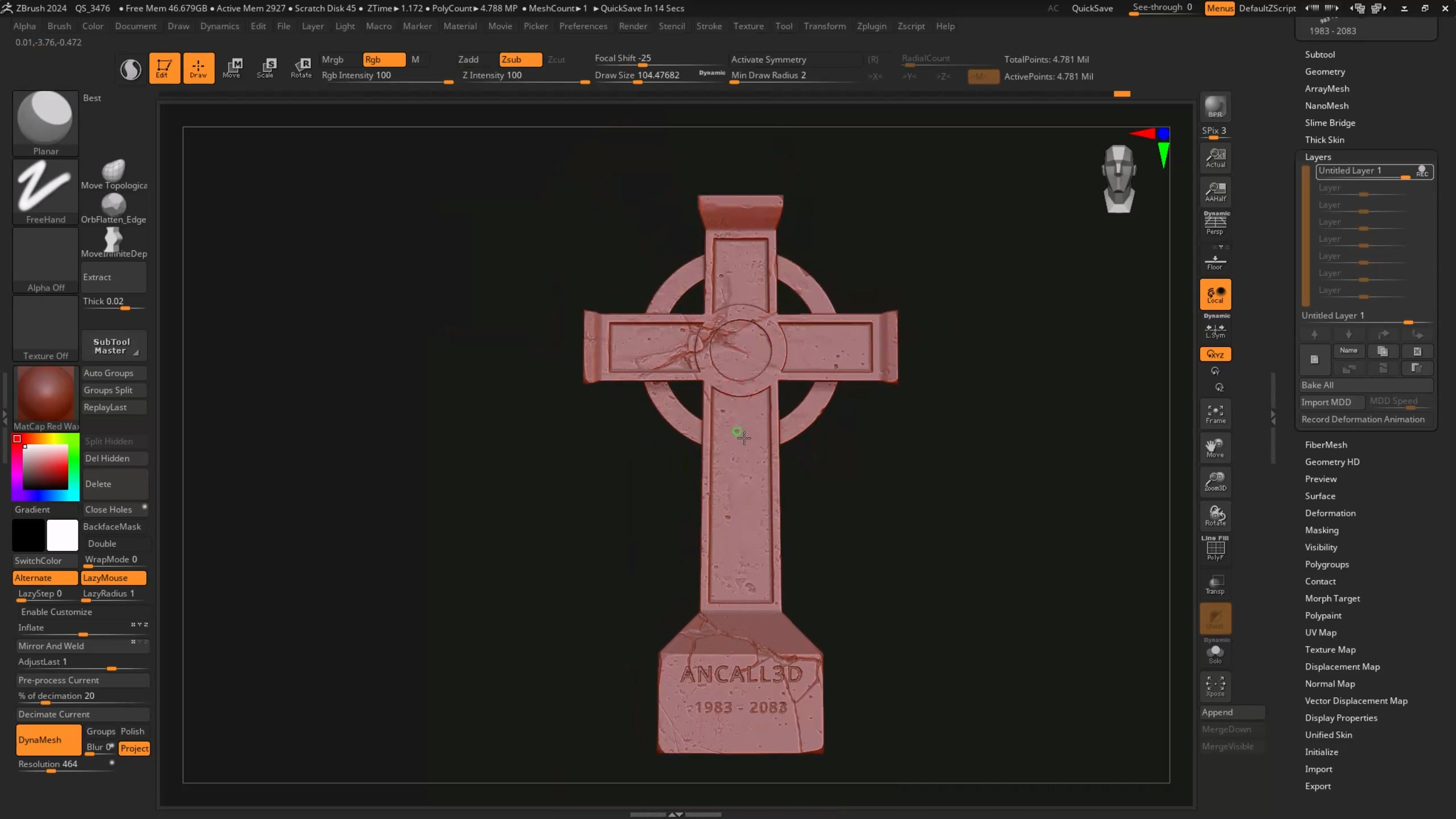1456x819 pixels.
Task: Click the BPR render icon
Action: coord(1215,106)
